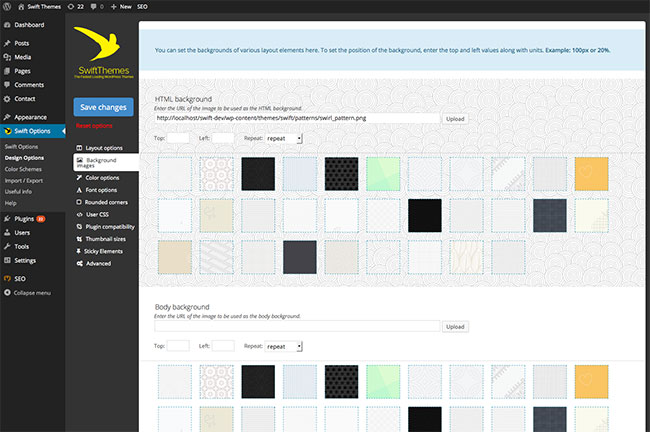
Task: Click the empty Body background URL field
Action: [x=297, y=326]
